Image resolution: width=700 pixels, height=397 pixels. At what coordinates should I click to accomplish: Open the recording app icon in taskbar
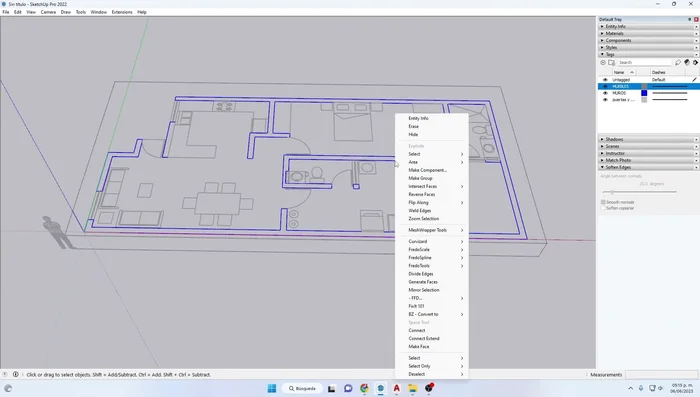point(429,388)
